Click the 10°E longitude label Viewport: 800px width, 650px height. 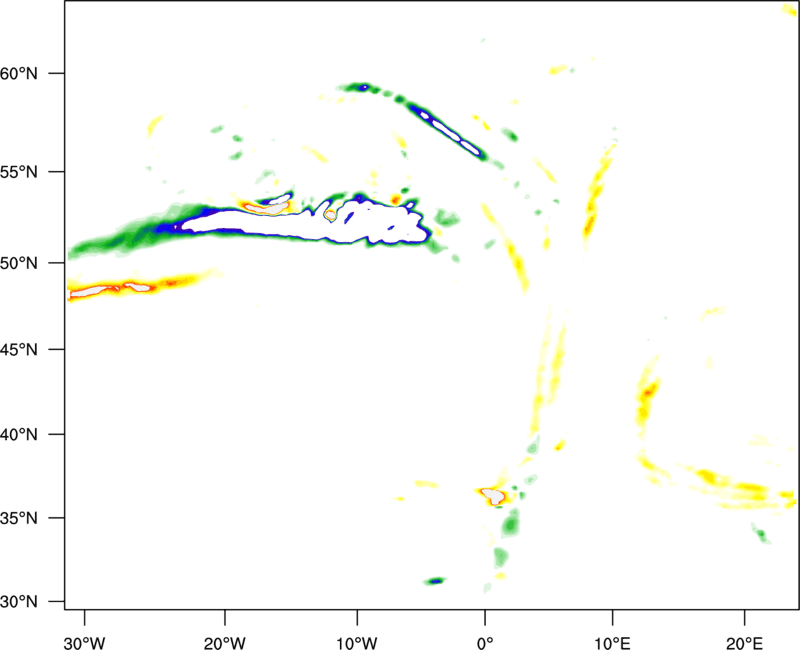click(x=612, y=643)
